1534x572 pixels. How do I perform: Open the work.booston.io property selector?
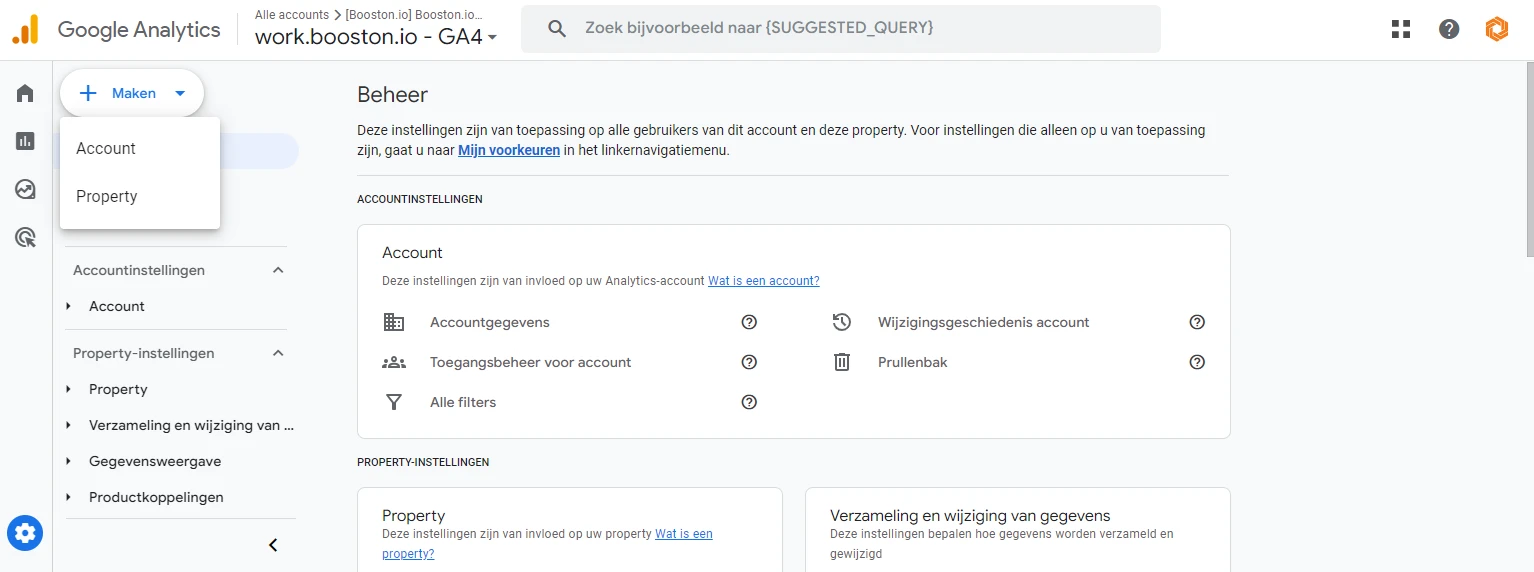tap(376, 37)
